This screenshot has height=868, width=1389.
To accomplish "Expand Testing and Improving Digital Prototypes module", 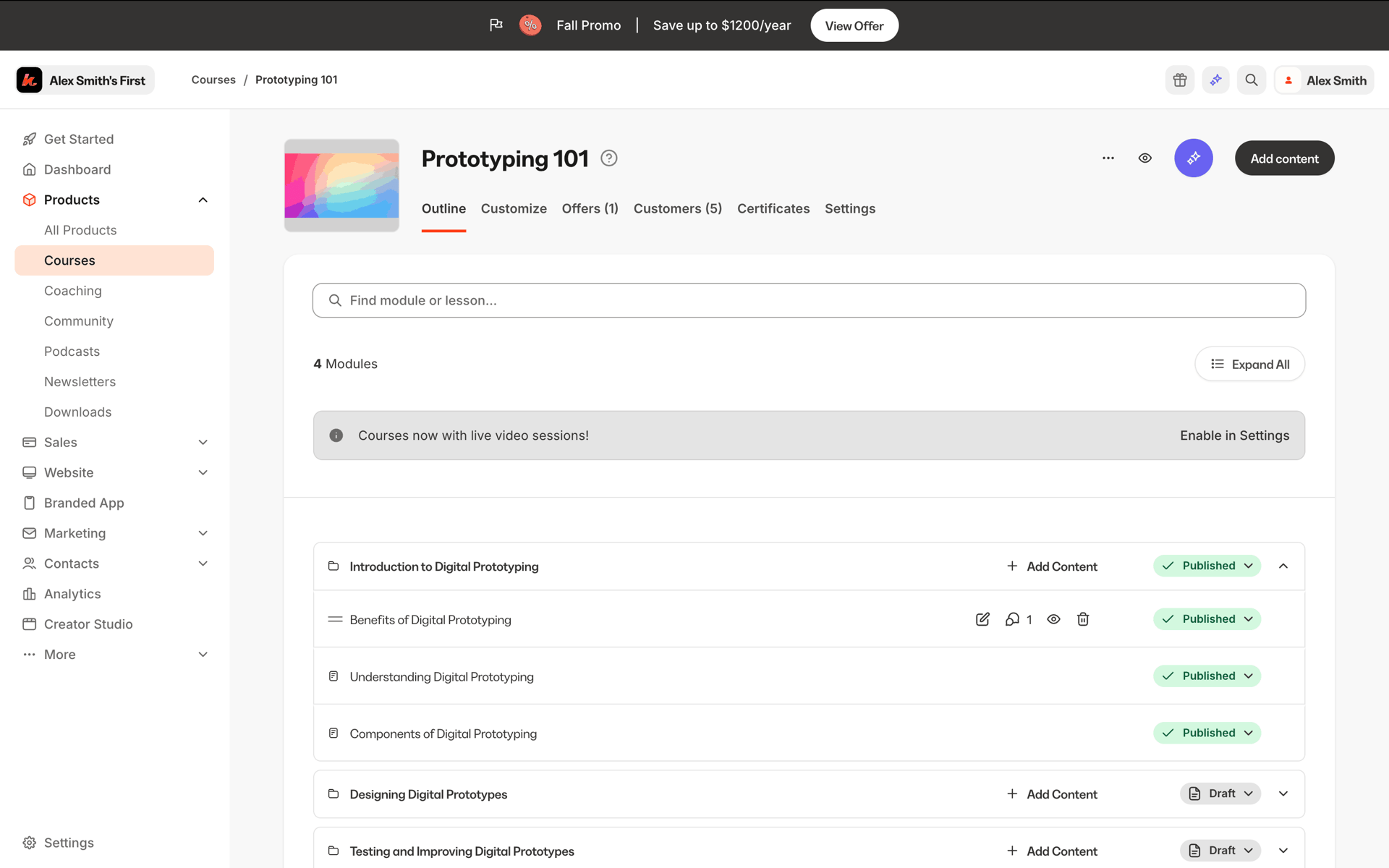I will pos(1283,851).
